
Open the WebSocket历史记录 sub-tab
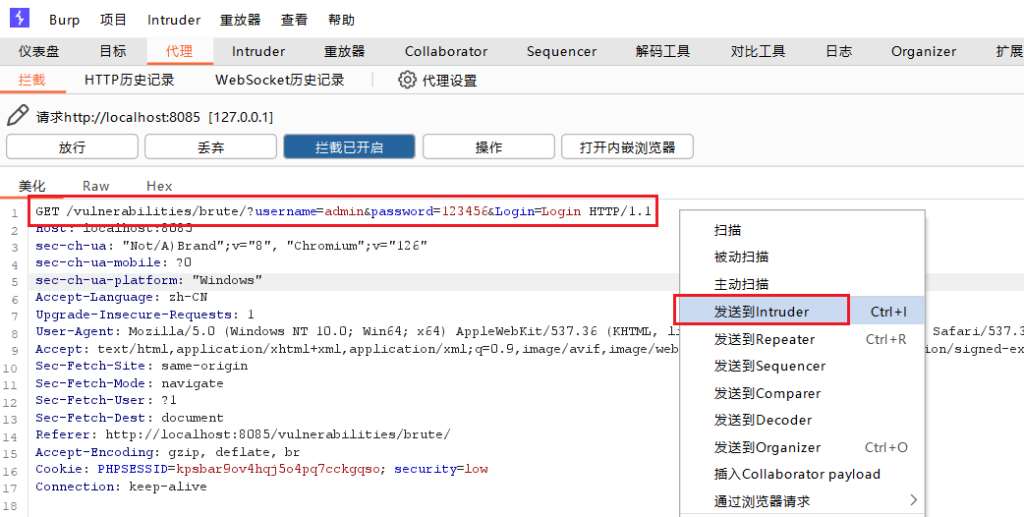click(x=280, y=80)
